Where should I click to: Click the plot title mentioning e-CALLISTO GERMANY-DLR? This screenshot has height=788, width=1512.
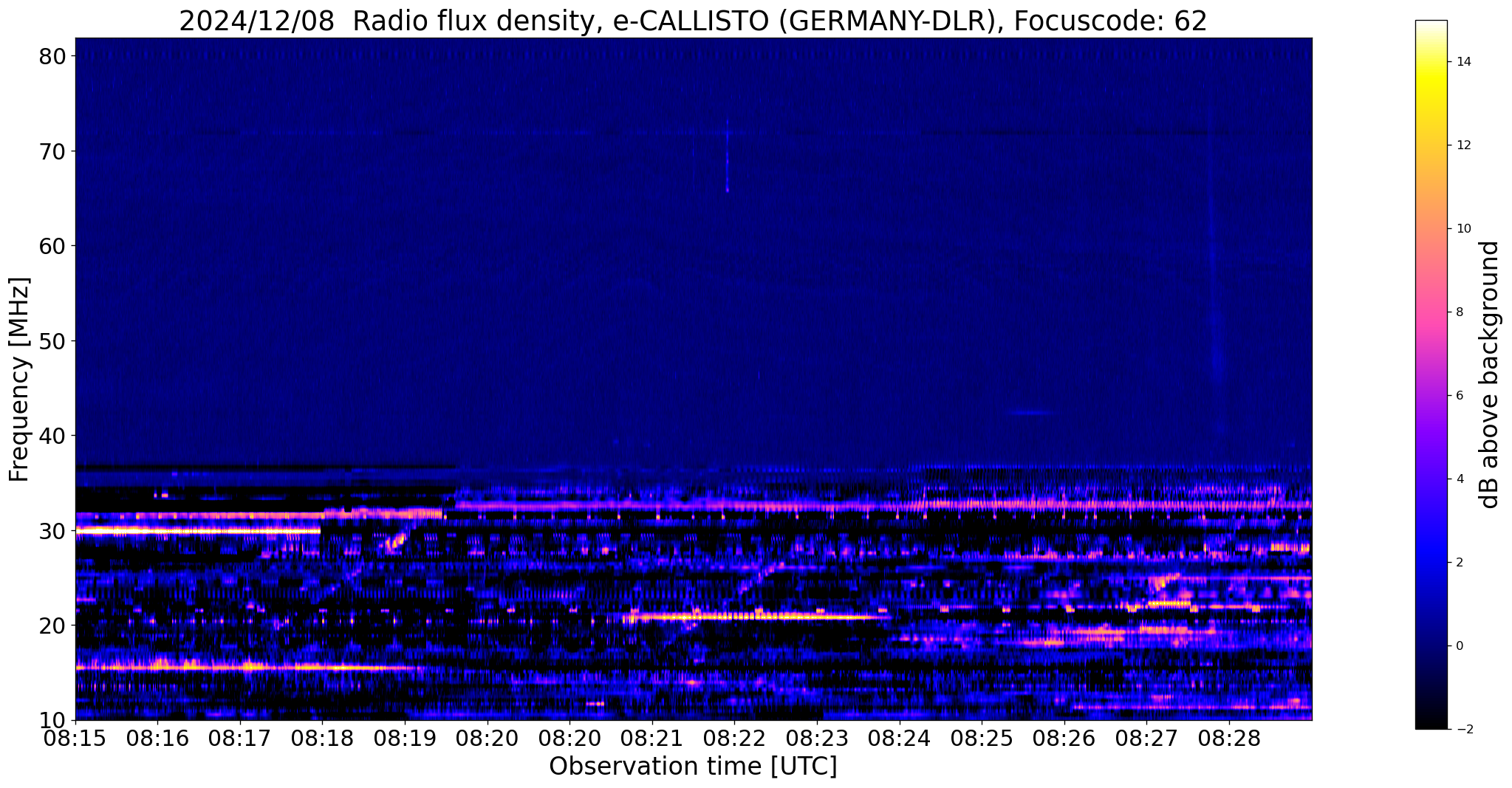click(x=693, y=21)
